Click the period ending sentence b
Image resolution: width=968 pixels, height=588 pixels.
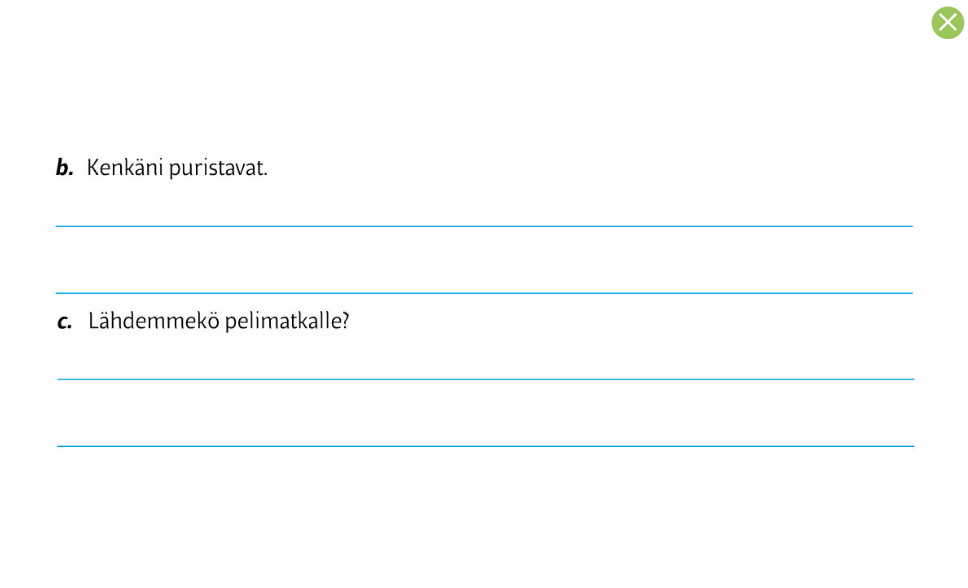265,172
